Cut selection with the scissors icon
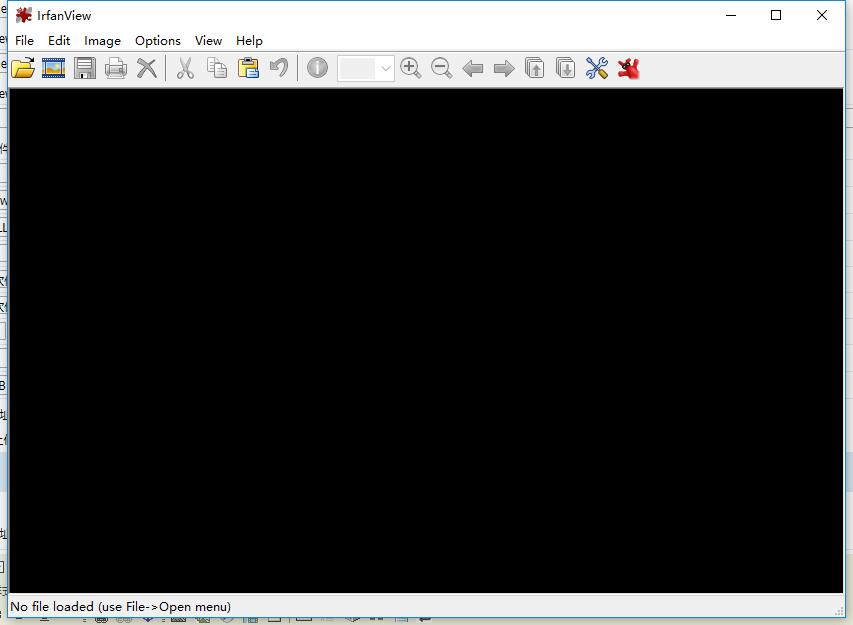Image resolution: width=853 pixels, height=625 pixels. 184,68
